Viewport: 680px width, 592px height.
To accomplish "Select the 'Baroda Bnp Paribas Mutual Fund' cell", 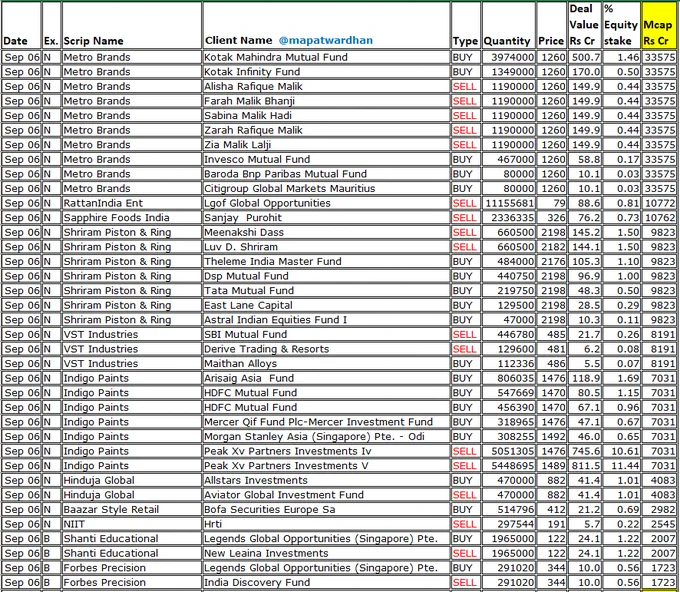I will [326, 174].
